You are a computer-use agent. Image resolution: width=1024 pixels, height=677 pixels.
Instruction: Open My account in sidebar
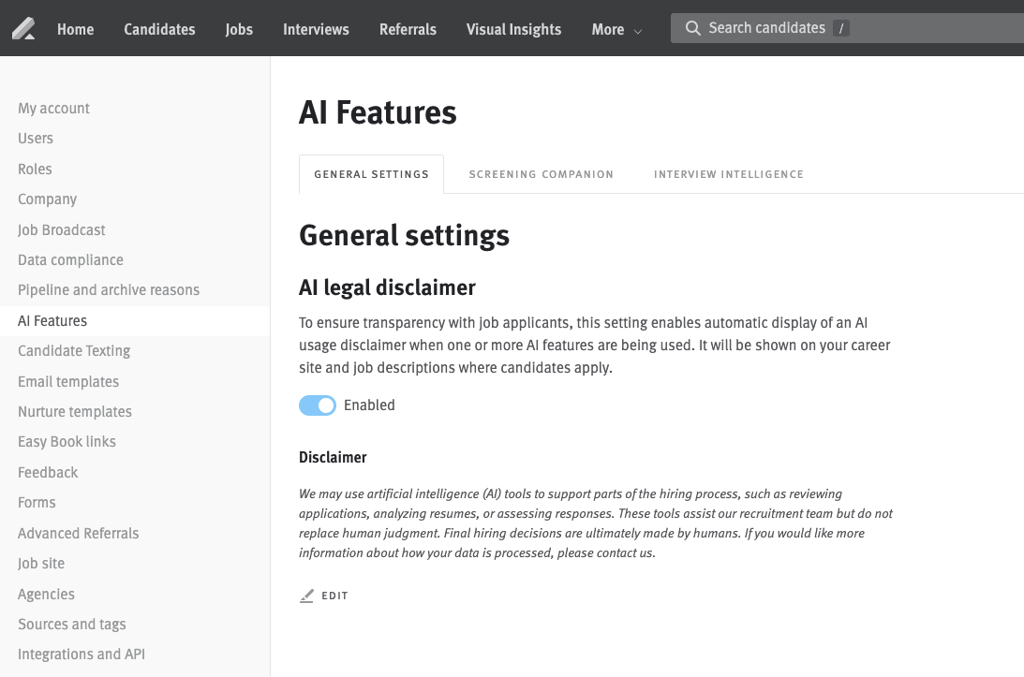click(53, 108)
